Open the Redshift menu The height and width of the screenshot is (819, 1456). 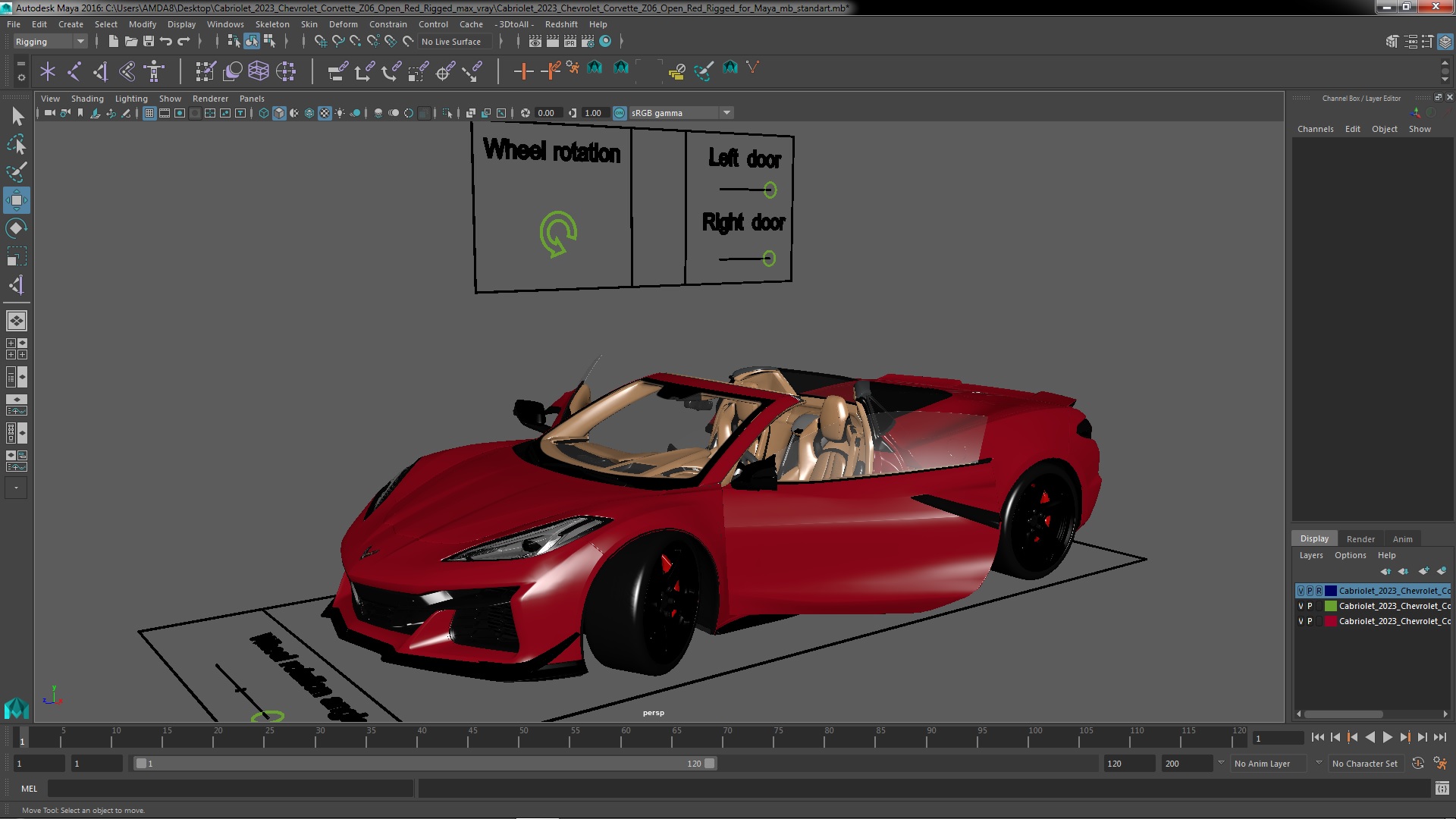pos(561,24)
